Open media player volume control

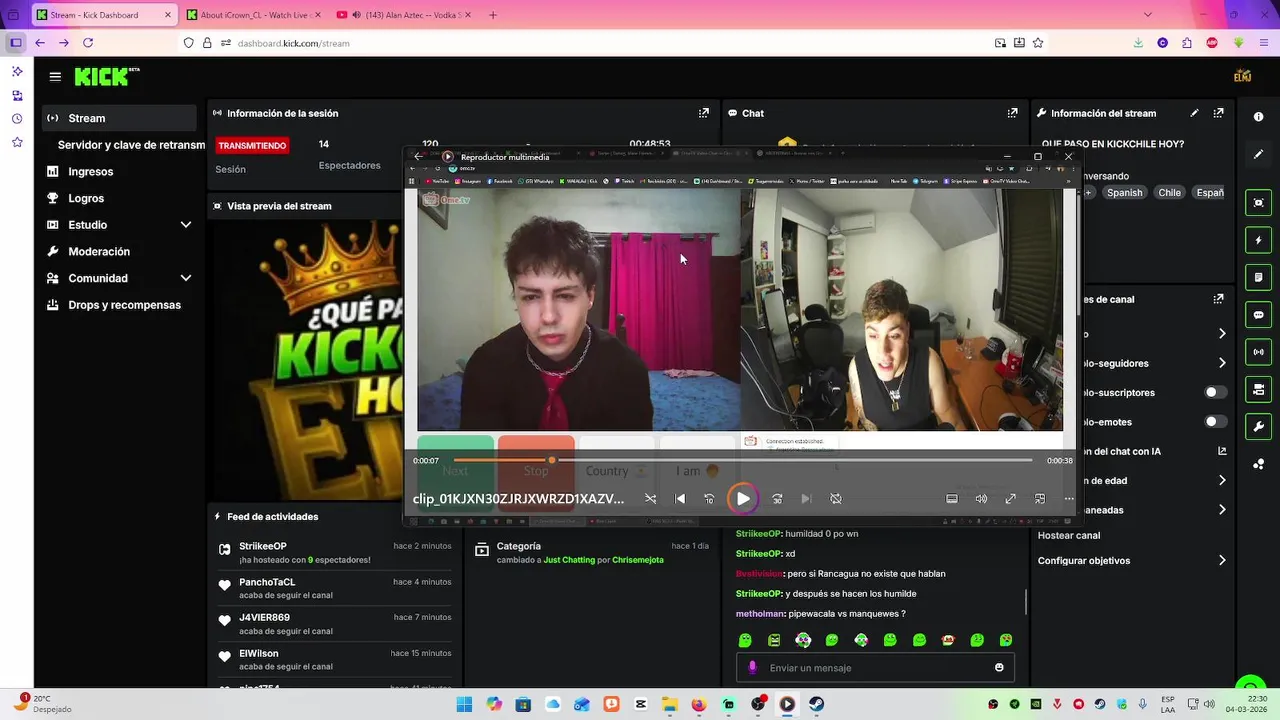click(981, 498)
